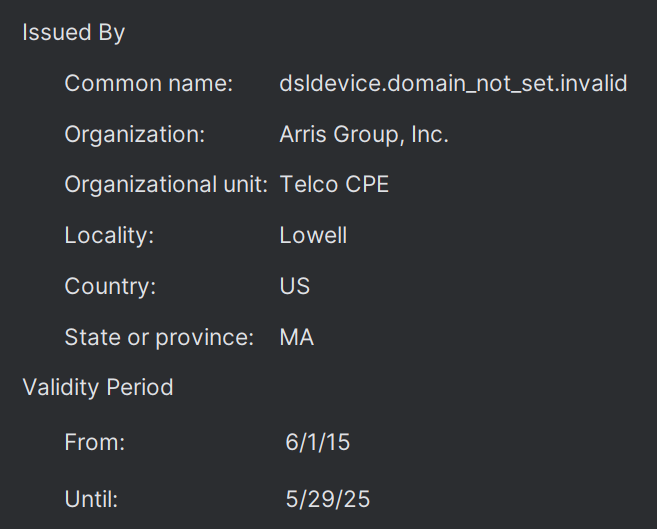Select the Telco CPE value

[334, 185]
